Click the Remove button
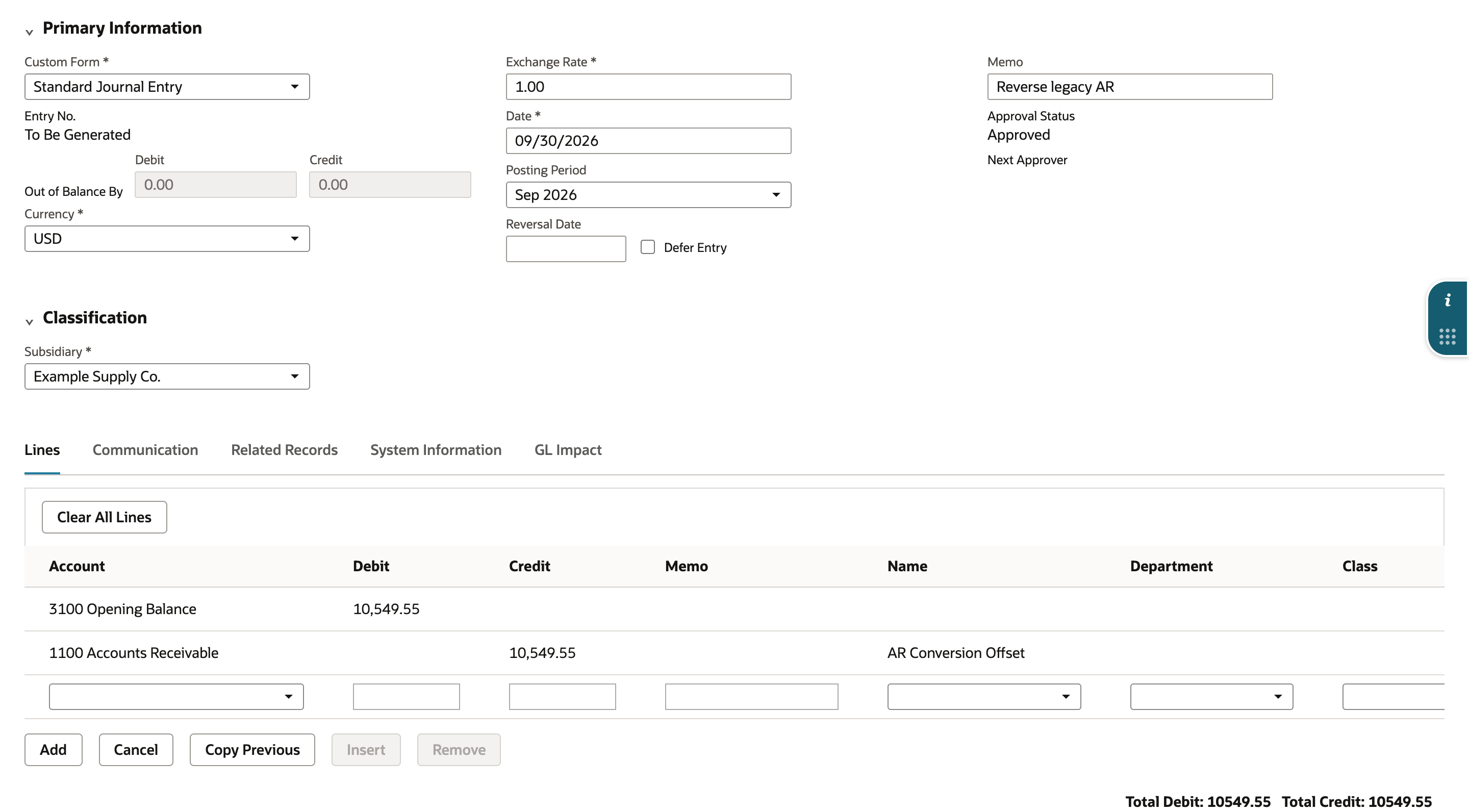 tap(459, 750)
